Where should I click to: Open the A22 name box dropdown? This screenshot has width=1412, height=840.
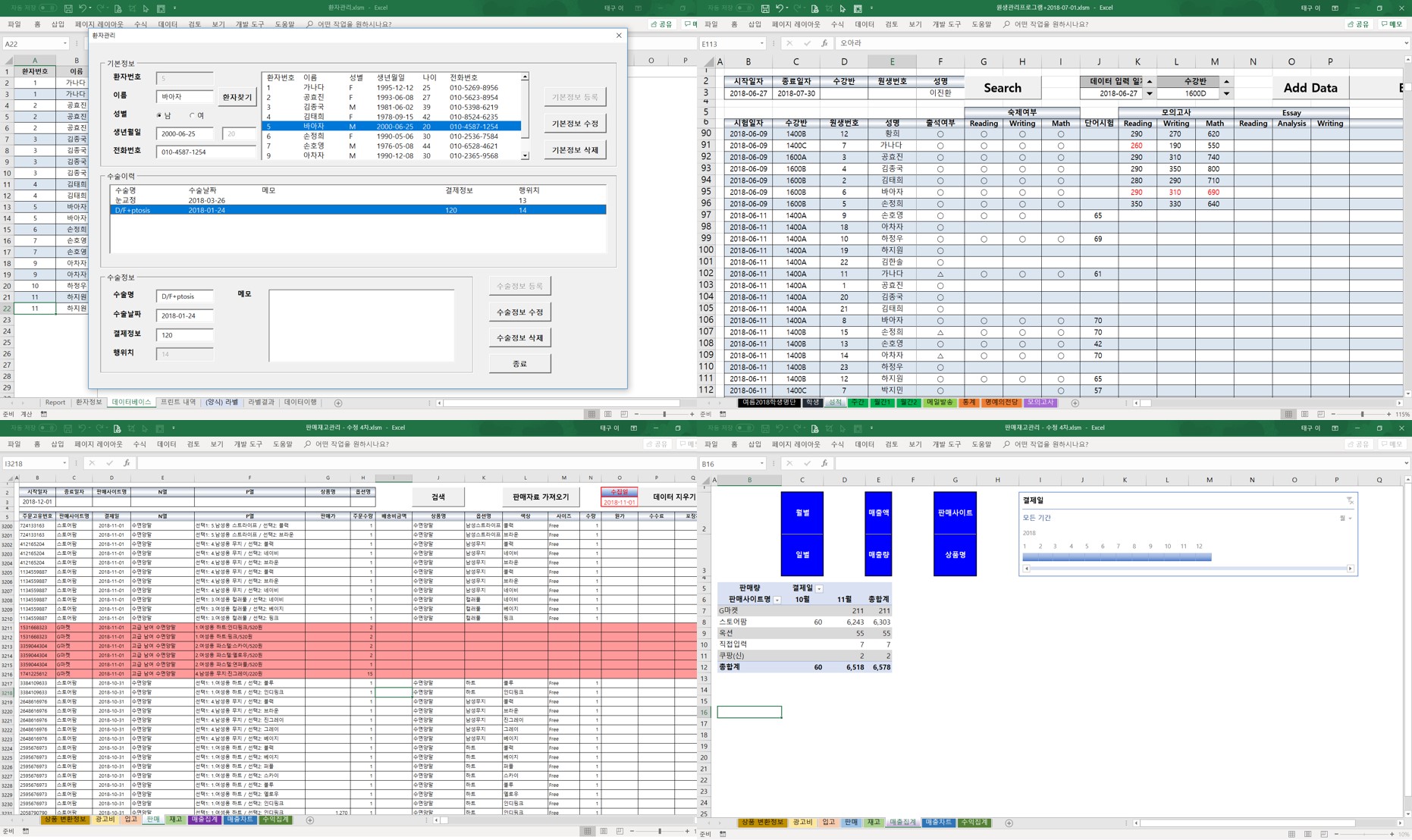(65, 44)
